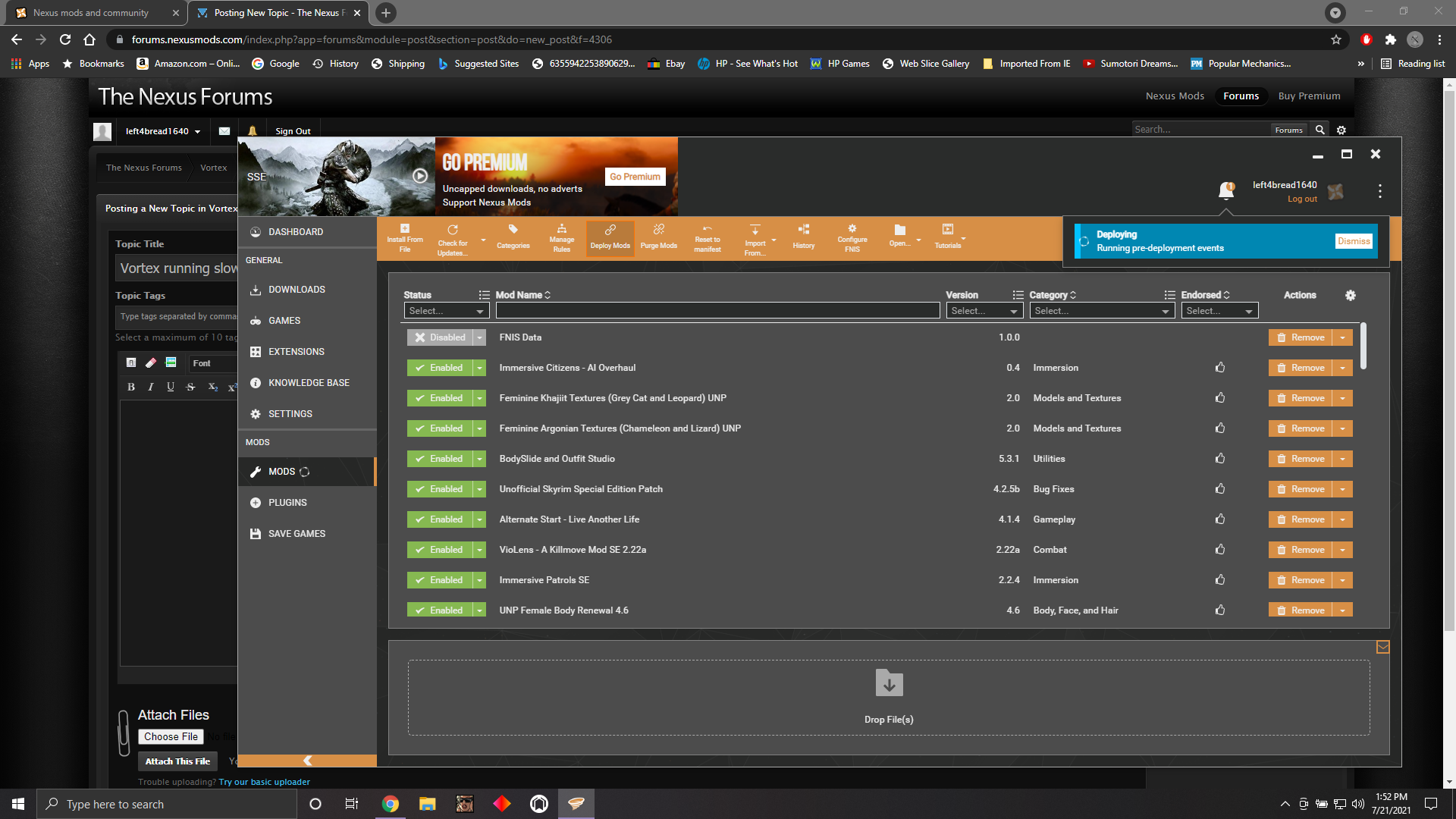1456x819 pixels.
Task: Remove the UNP Female Body Renewal mod
Action: click(1301, 610)
